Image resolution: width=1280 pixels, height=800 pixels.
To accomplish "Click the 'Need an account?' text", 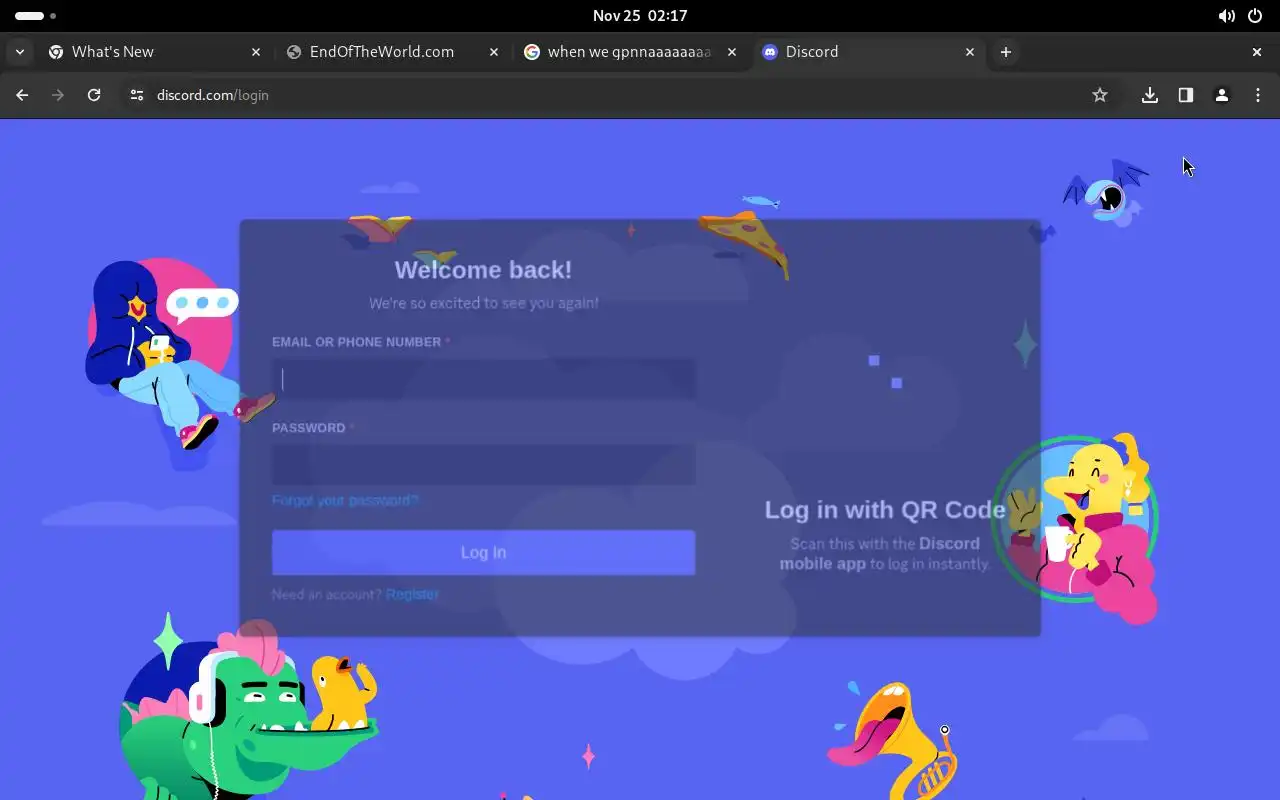I will click(326, 594).
